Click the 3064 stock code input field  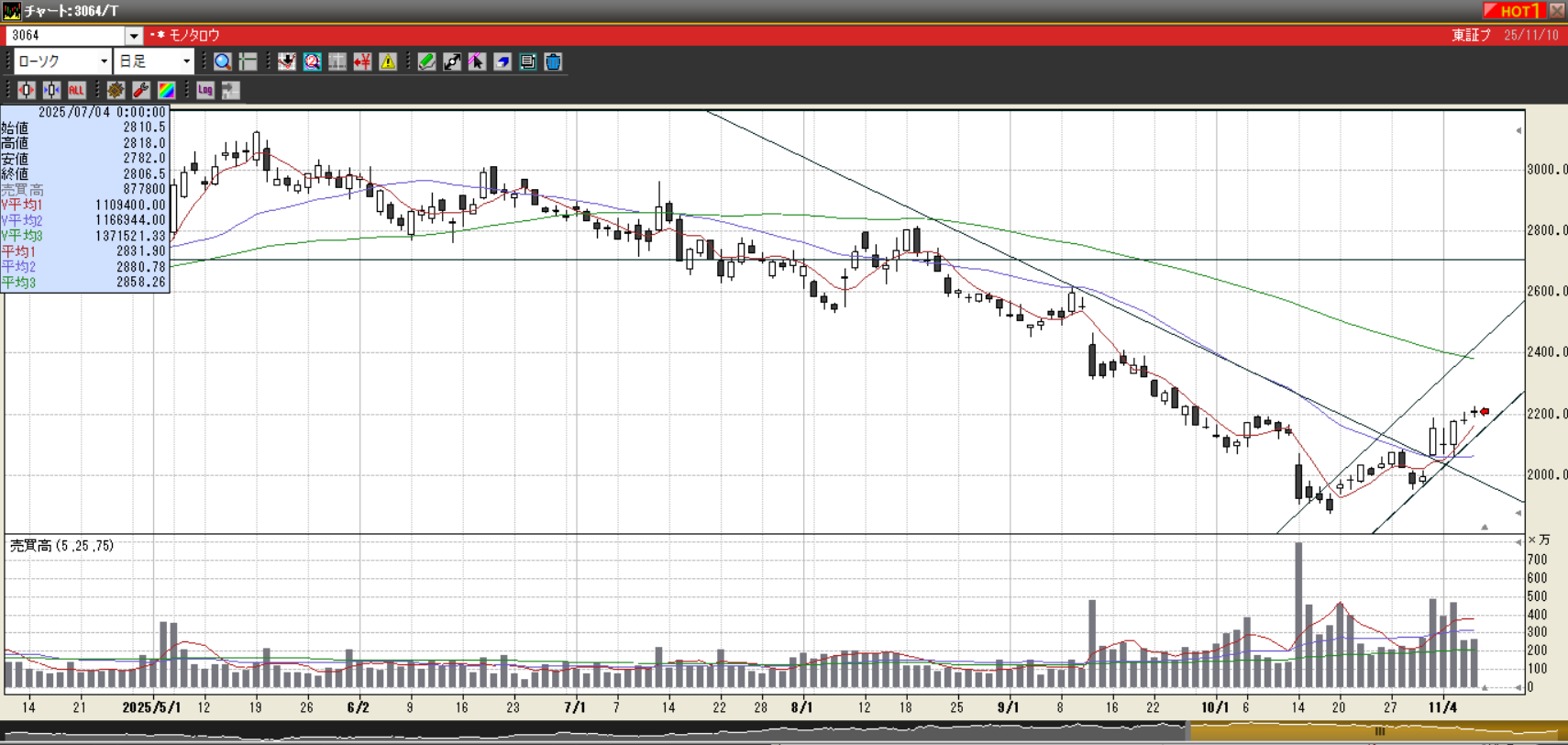point(64,36)
